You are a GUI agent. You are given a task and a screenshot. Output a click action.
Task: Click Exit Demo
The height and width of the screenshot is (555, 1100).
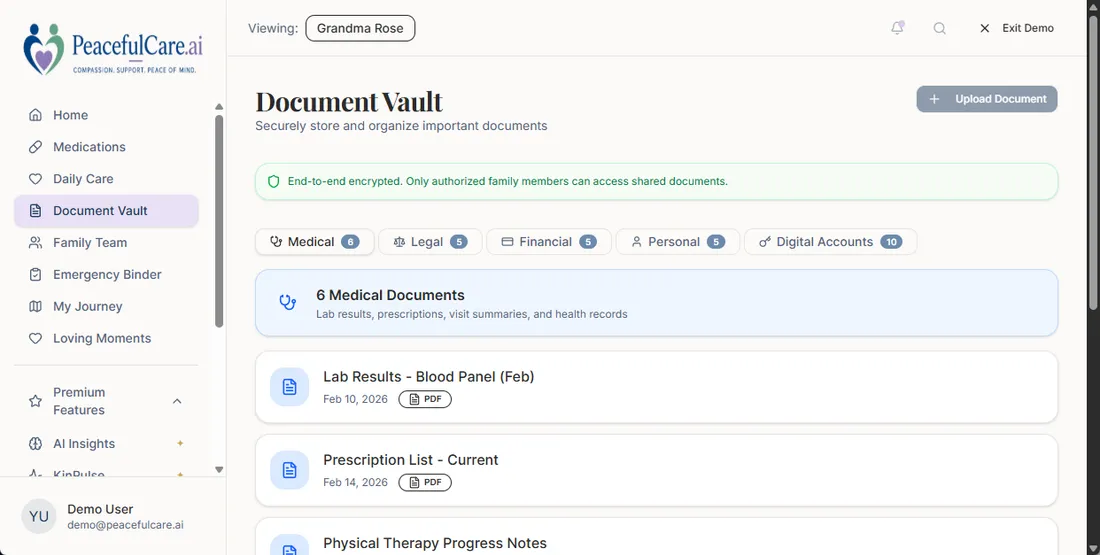pyautogui.click(x=1016, y=28)
